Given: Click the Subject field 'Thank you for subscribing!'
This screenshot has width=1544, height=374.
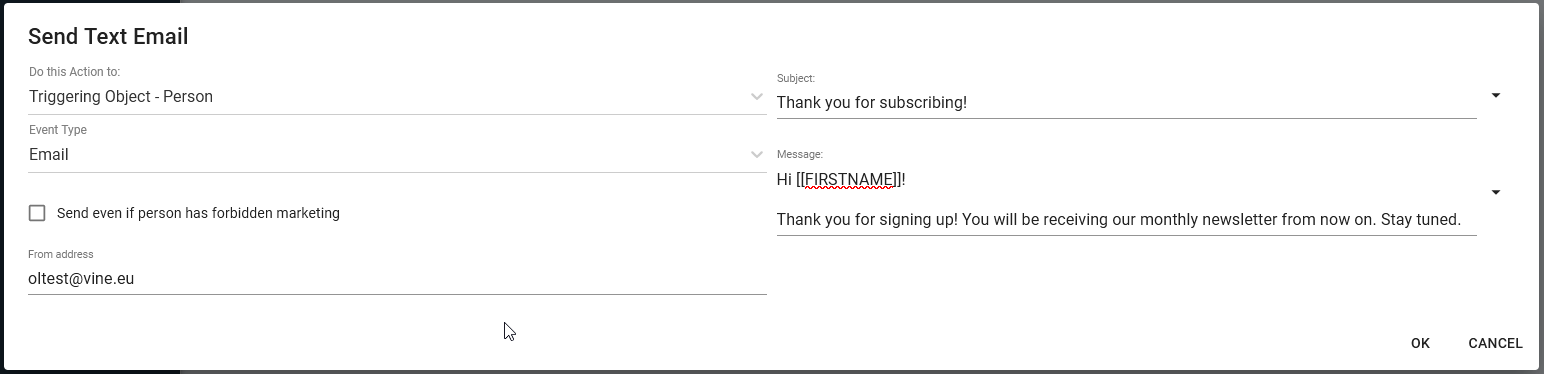Looking at the screenshot, I should (x=1126, y=102).
